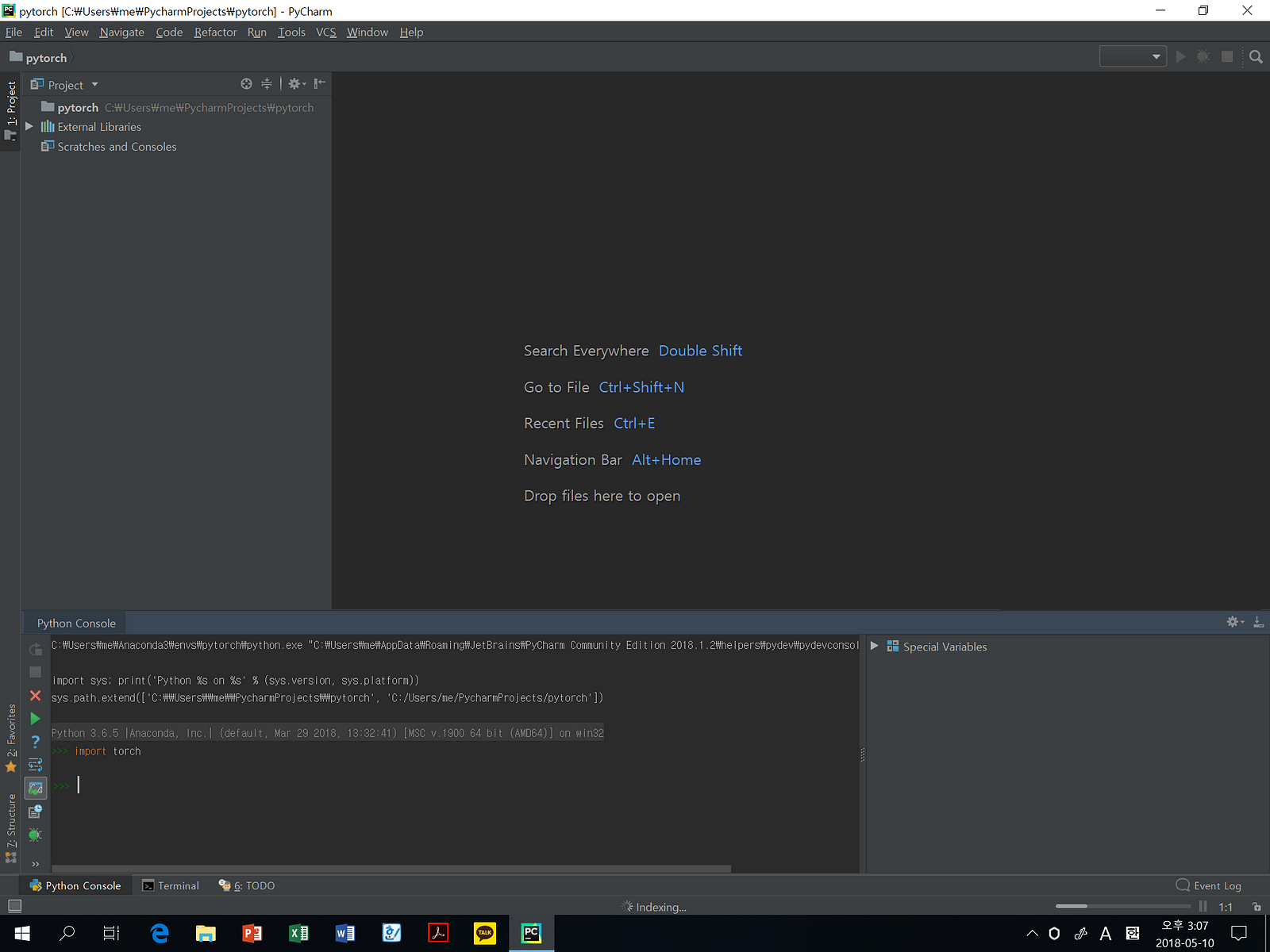Open Code menu

coord(169,32)
